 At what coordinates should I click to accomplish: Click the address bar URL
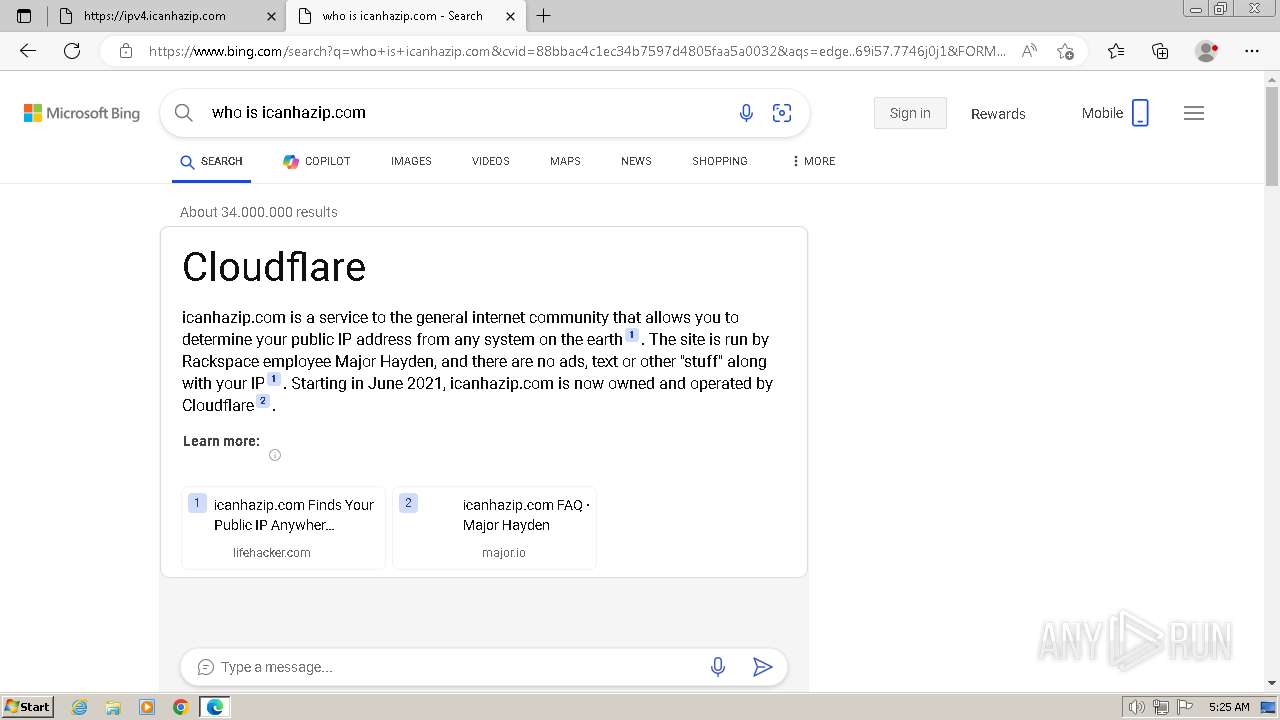point(576,51)
